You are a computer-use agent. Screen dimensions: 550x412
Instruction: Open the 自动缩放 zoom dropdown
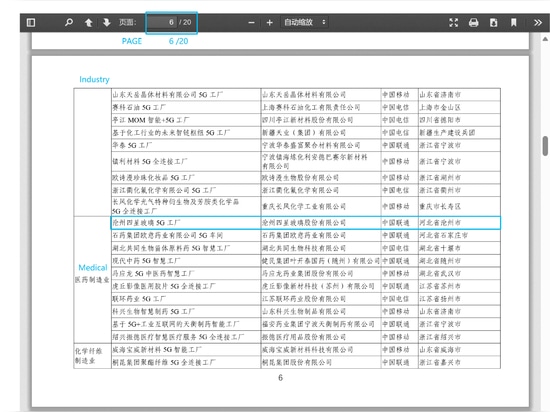[304, 22]
